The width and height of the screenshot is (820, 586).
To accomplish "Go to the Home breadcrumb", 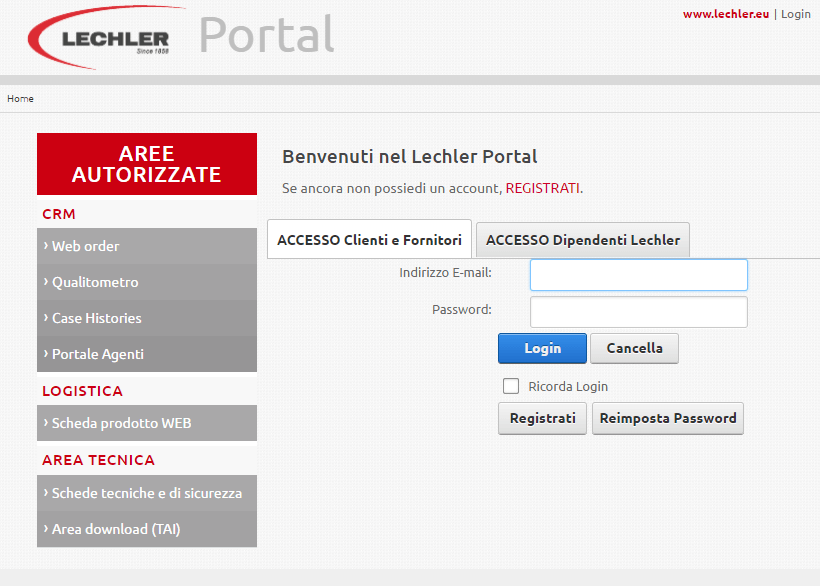I will pos(20,98).
